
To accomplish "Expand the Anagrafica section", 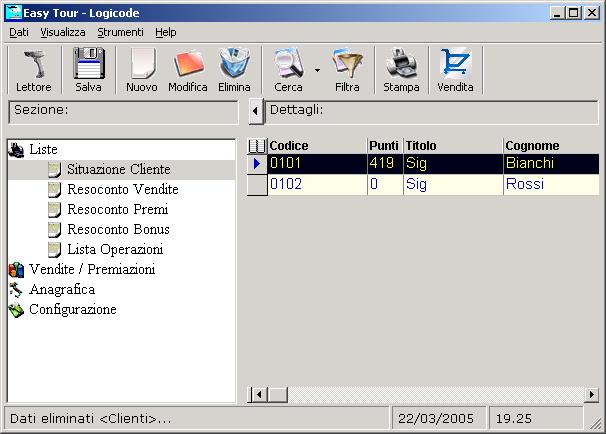I will pos(62,289).
